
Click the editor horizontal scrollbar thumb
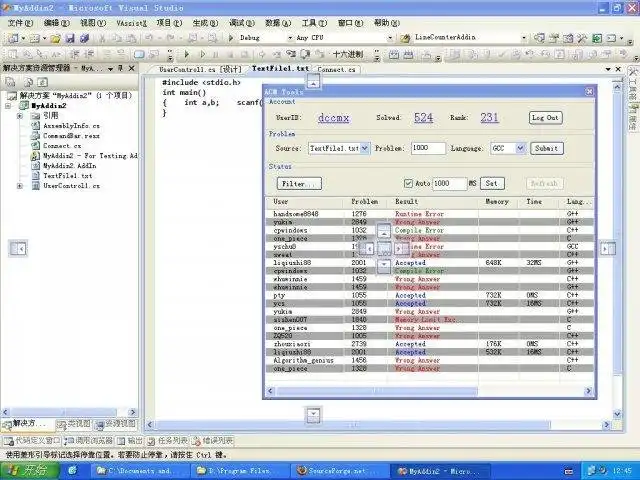tap(353, 425)
